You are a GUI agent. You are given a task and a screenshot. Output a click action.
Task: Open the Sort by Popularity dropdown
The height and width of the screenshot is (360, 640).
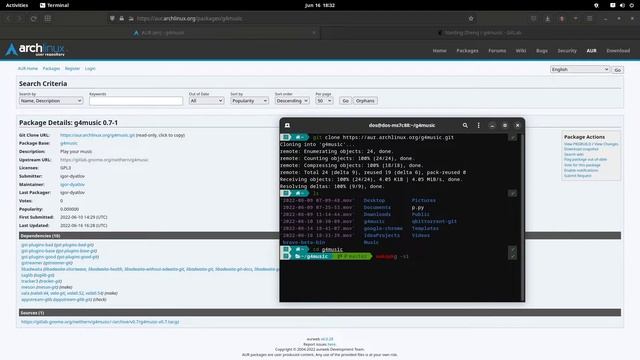click(x=249, y=100)
